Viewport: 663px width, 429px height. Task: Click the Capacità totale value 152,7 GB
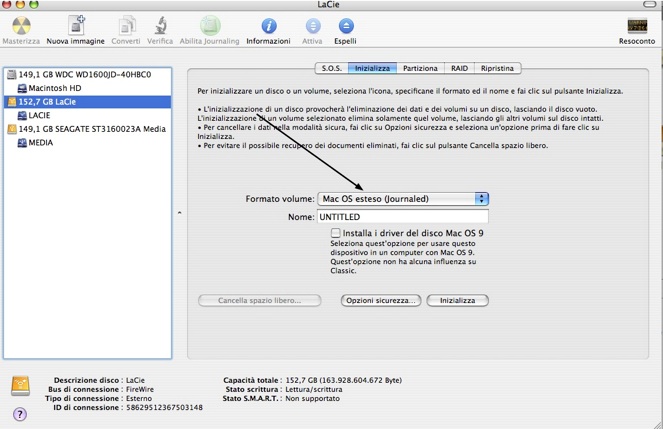343,380
